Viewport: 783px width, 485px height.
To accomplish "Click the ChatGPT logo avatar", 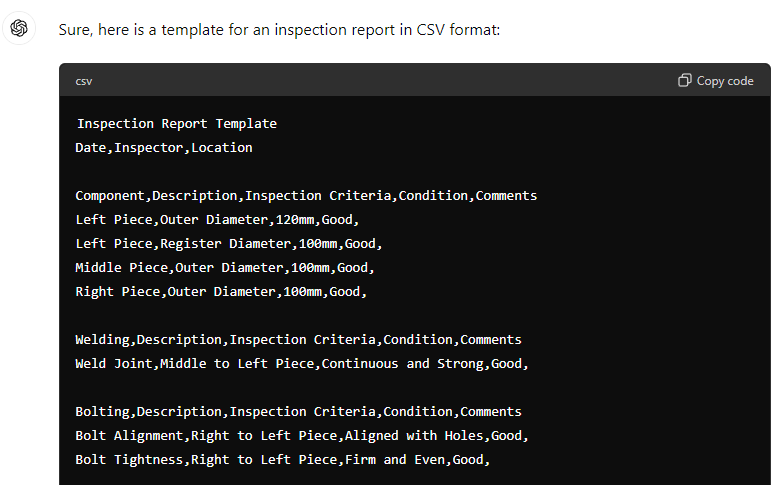I will [19, 29].
